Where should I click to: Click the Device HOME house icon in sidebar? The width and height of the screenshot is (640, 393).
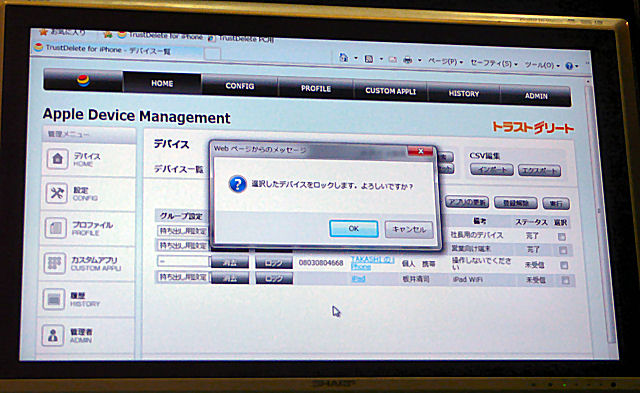[57, 158]
